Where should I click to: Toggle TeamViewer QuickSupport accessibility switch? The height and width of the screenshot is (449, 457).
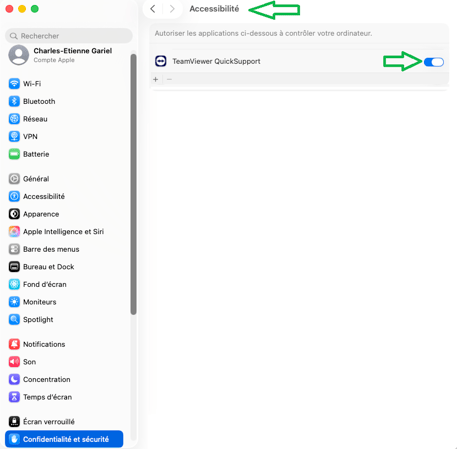pyautogui.click(x=434, y=62)
